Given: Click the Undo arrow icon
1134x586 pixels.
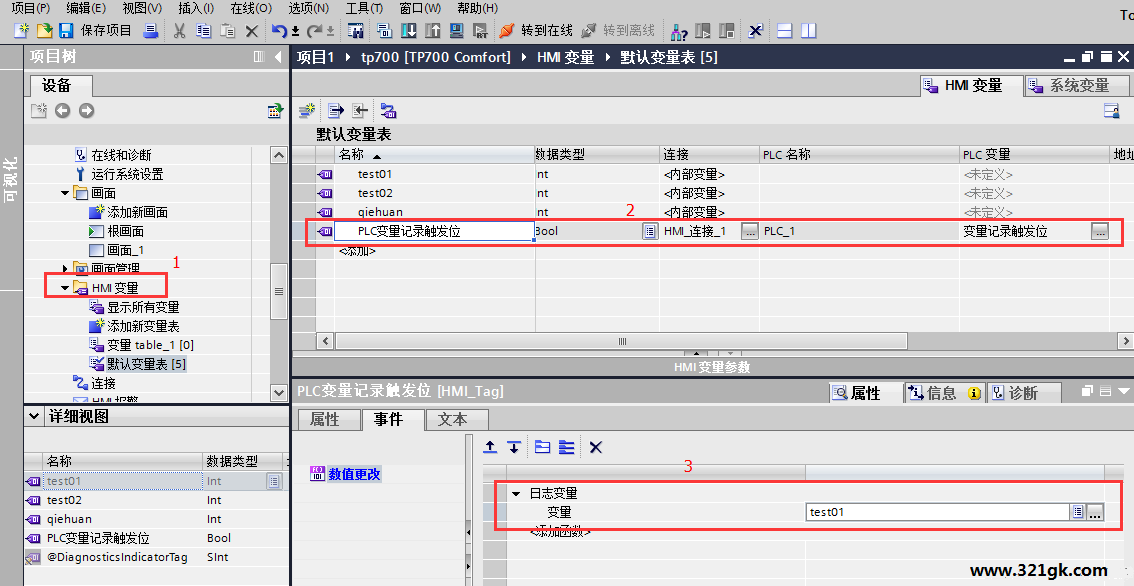Looking at the screenshot, I should (279, 30).
